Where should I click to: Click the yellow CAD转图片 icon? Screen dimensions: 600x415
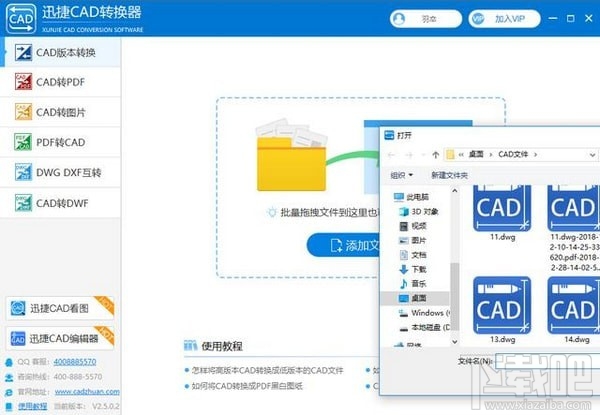tap(23, 112)
